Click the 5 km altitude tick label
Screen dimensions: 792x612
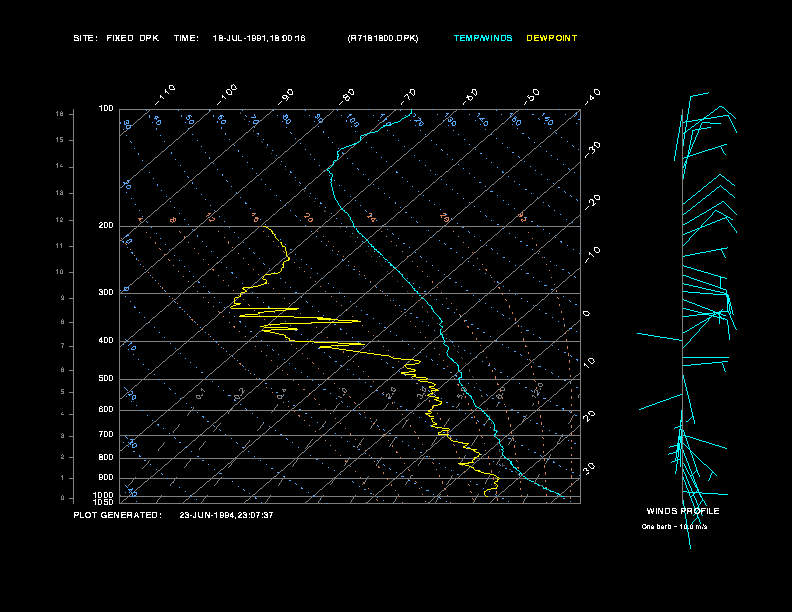pyautogui.click(x=63, y=392)
